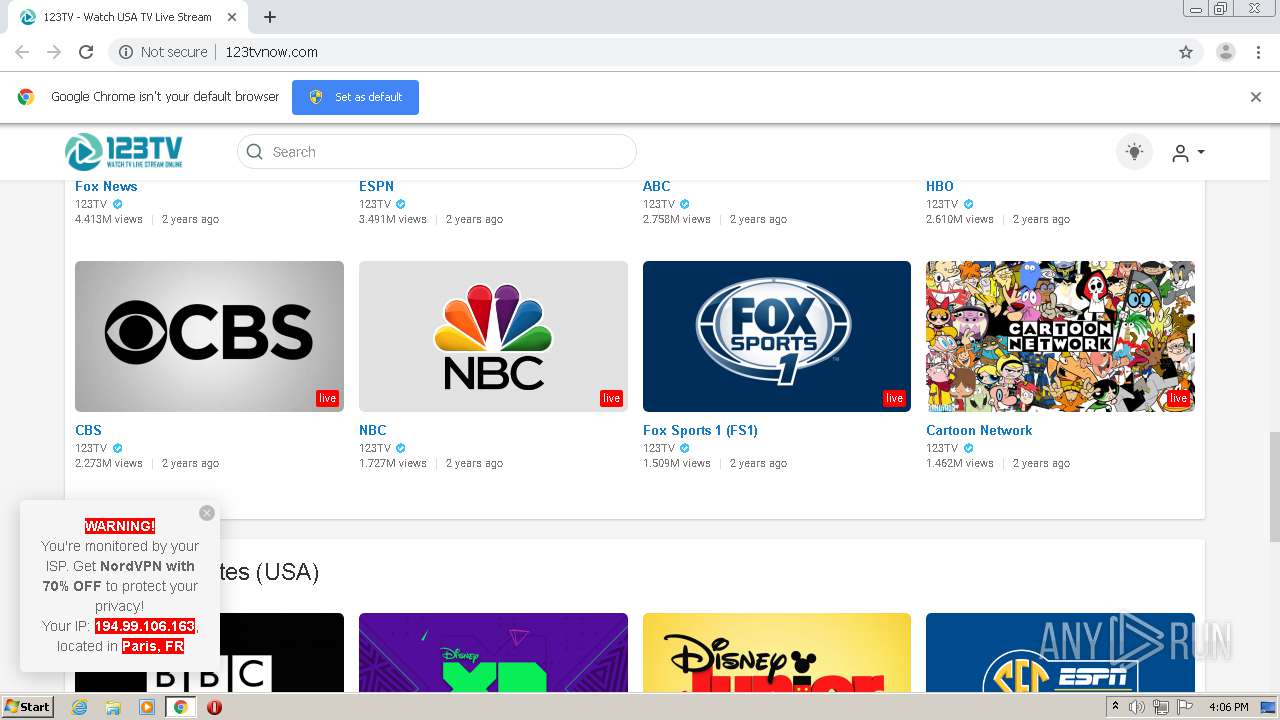The image size is (1280, 720).
Task: Set Chrome as default browser
Action: pyautogui.click(x=355, y=97)
